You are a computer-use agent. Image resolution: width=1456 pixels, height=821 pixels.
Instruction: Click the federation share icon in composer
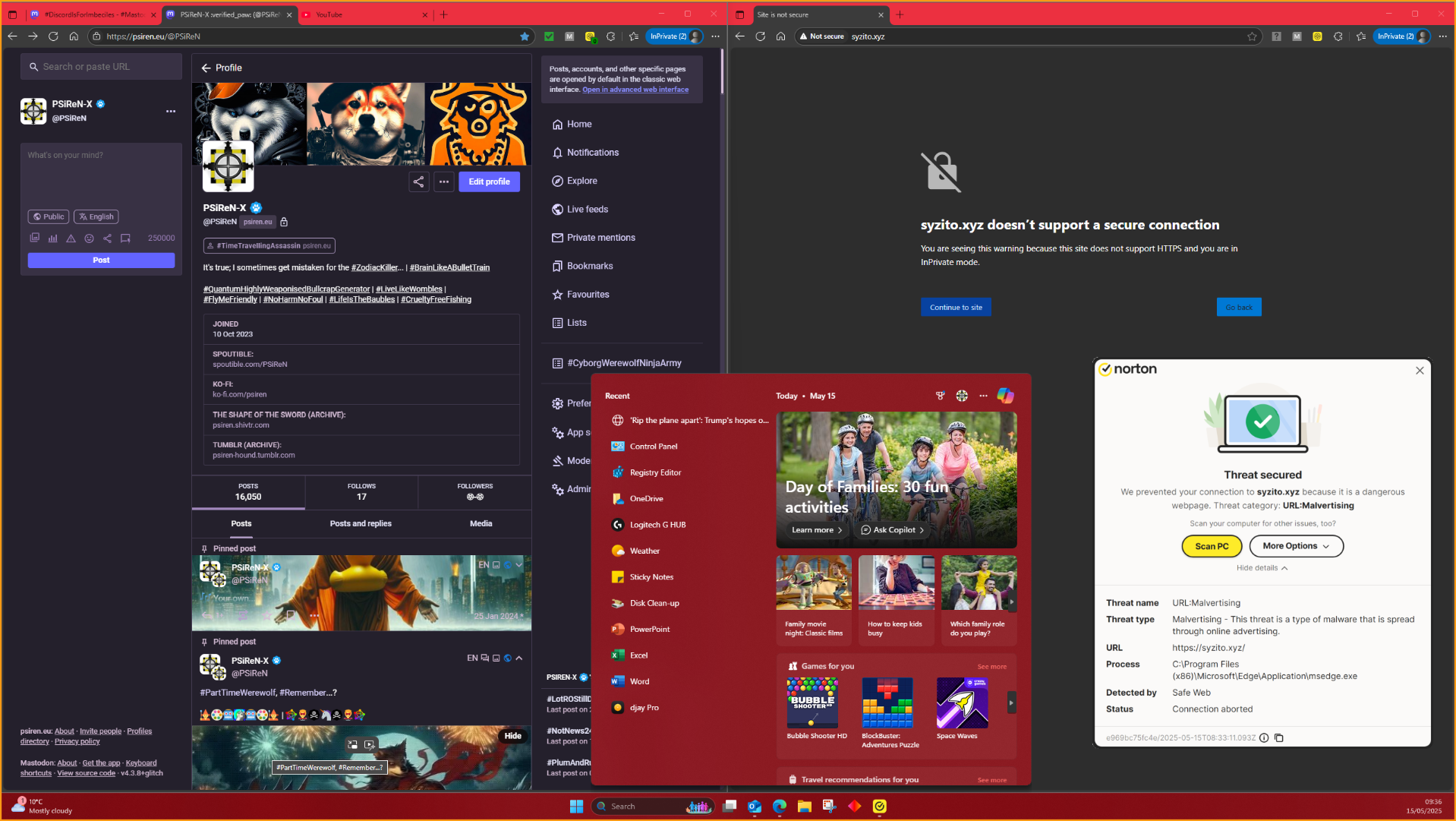[107, 238]
